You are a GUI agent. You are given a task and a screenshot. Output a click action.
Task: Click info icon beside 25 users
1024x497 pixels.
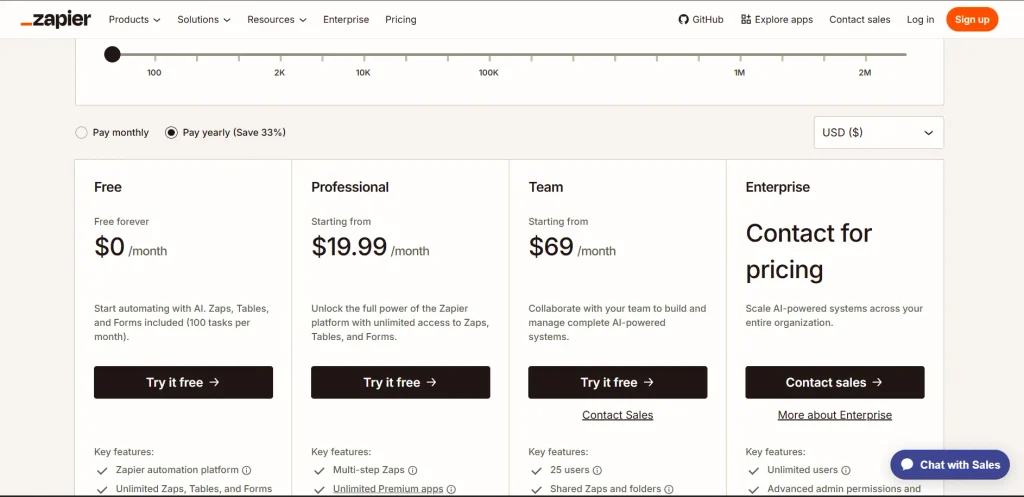click(x=597, y=470)
